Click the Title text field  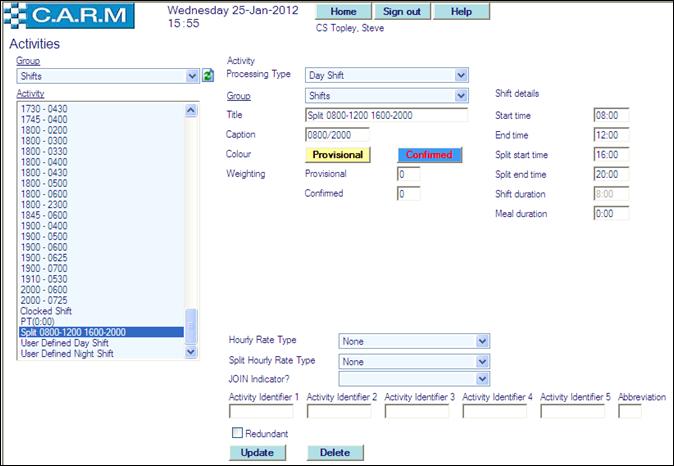pyautogui.click(x=386, y=115)
